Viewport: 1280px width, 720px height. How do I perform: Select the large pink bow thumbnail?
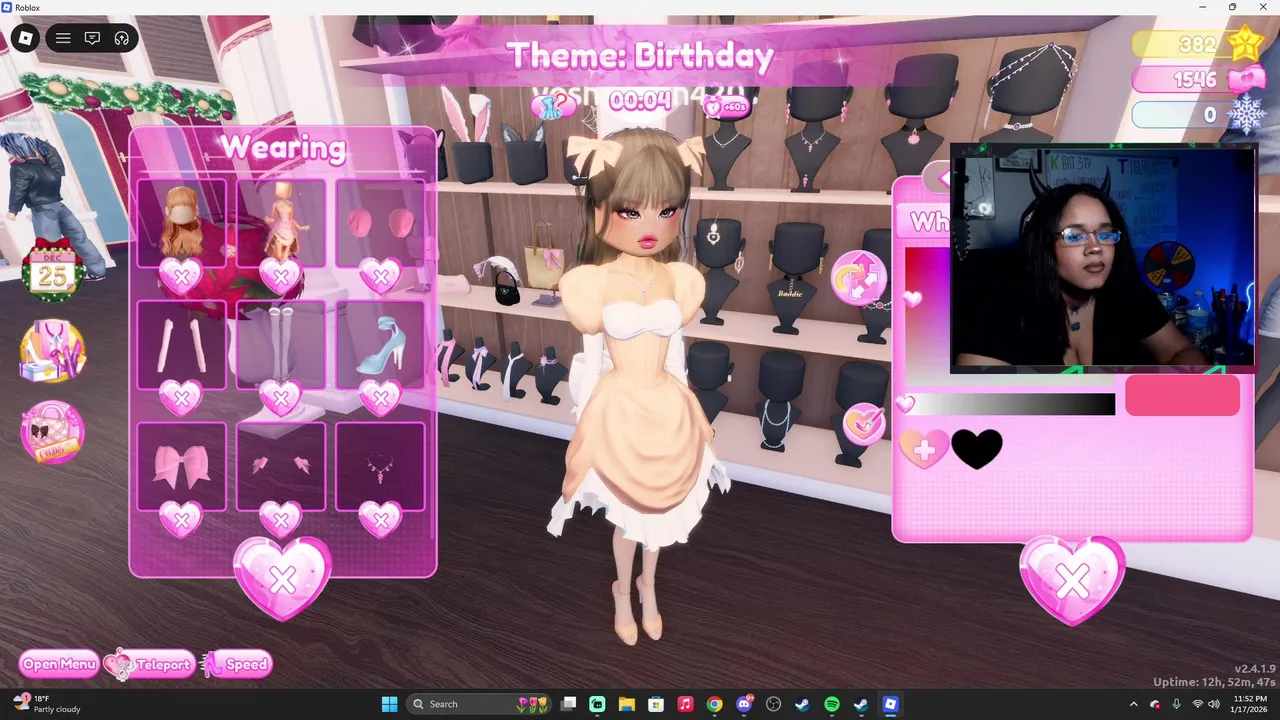click(x=181, y=466)
